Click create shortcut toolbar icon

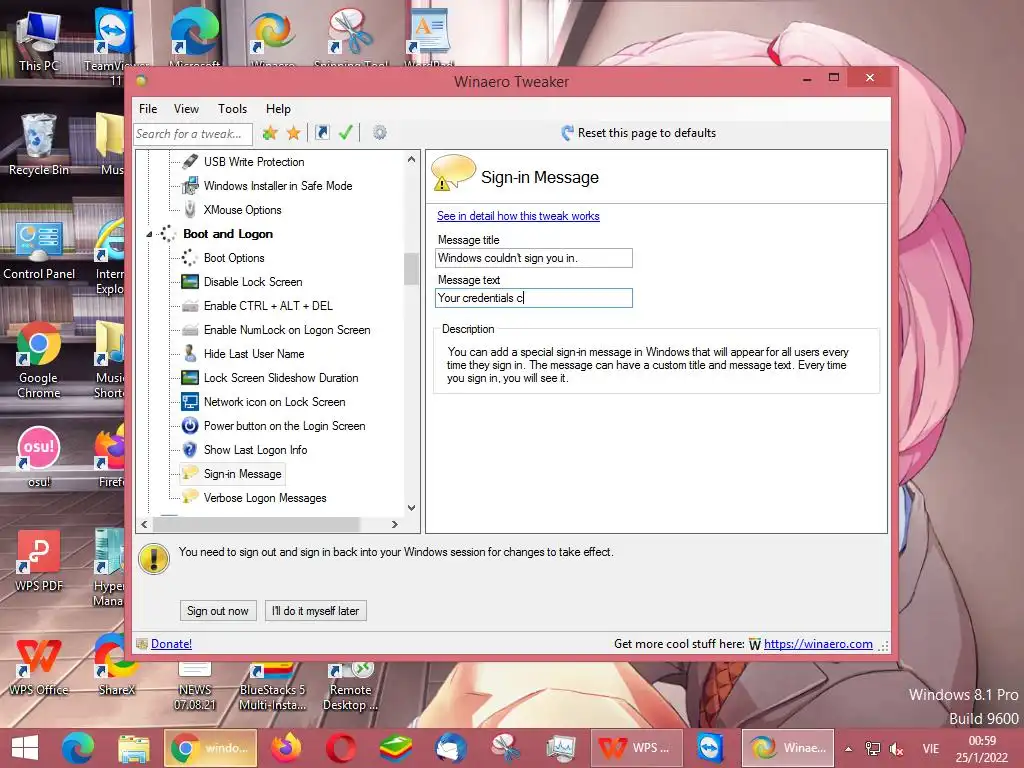322,133
